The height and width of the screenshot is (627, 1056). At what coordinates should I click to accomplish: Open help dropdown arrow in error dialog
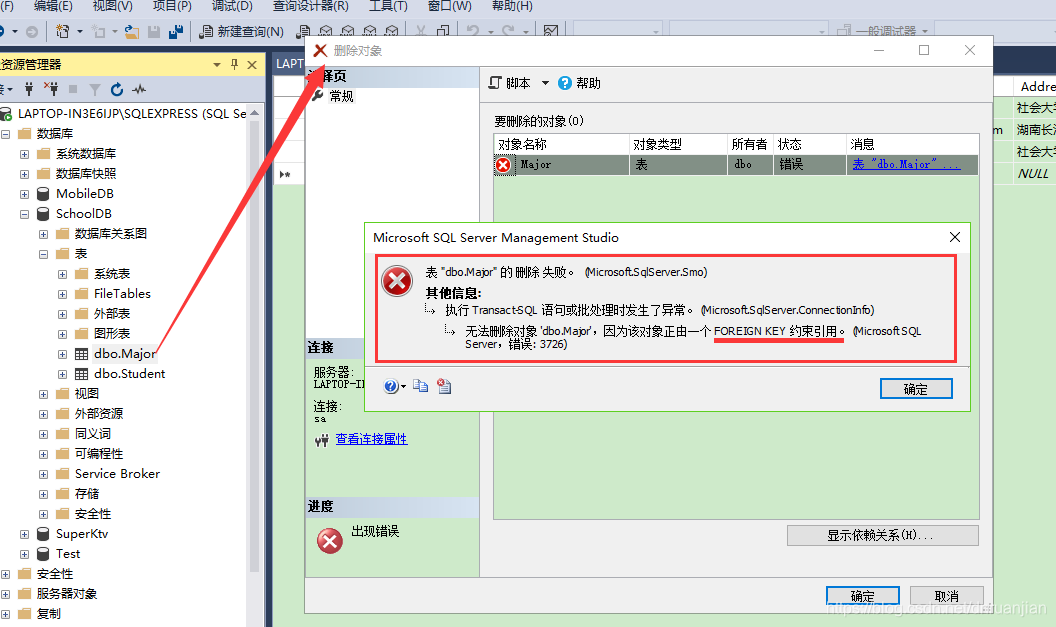click(x=403, y=387)
